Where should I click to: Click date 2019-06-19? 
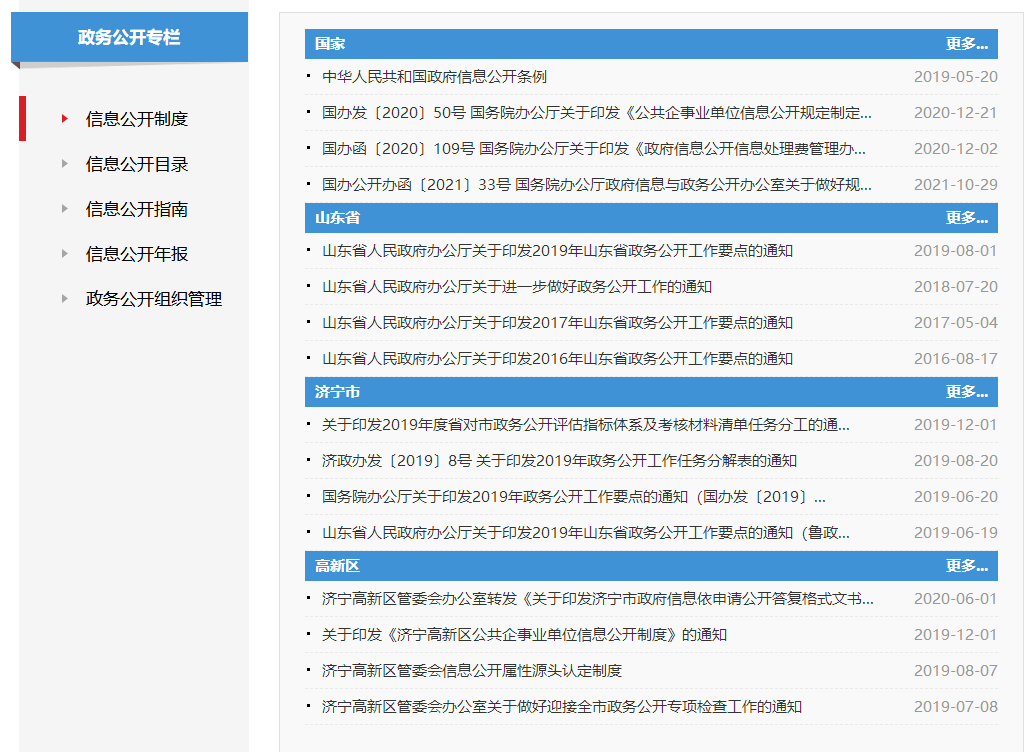(x=956, y=533)
